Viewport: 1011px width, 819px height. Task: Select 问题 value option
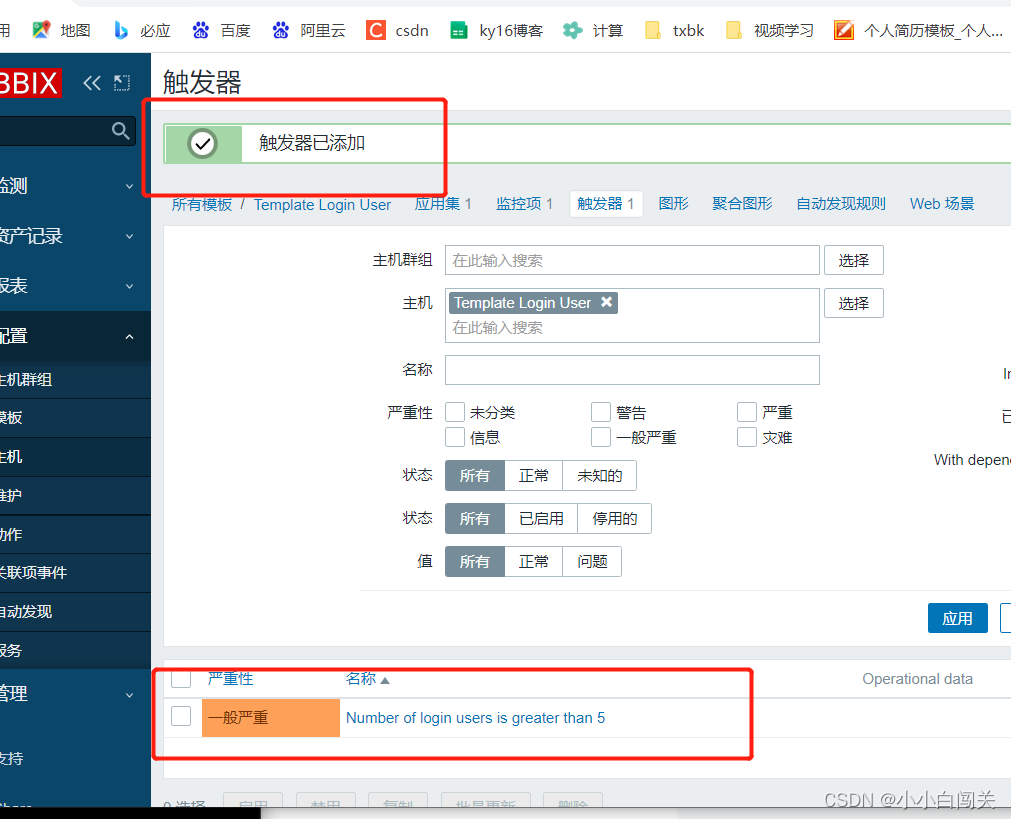[593, 562]
